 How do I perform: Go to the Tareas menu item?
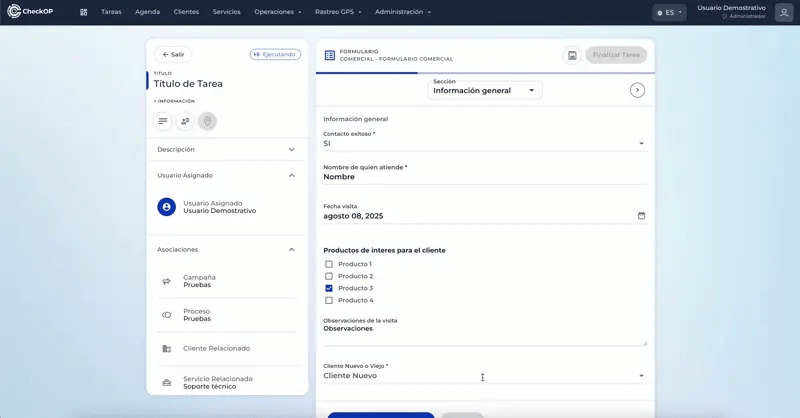(111, 12)
